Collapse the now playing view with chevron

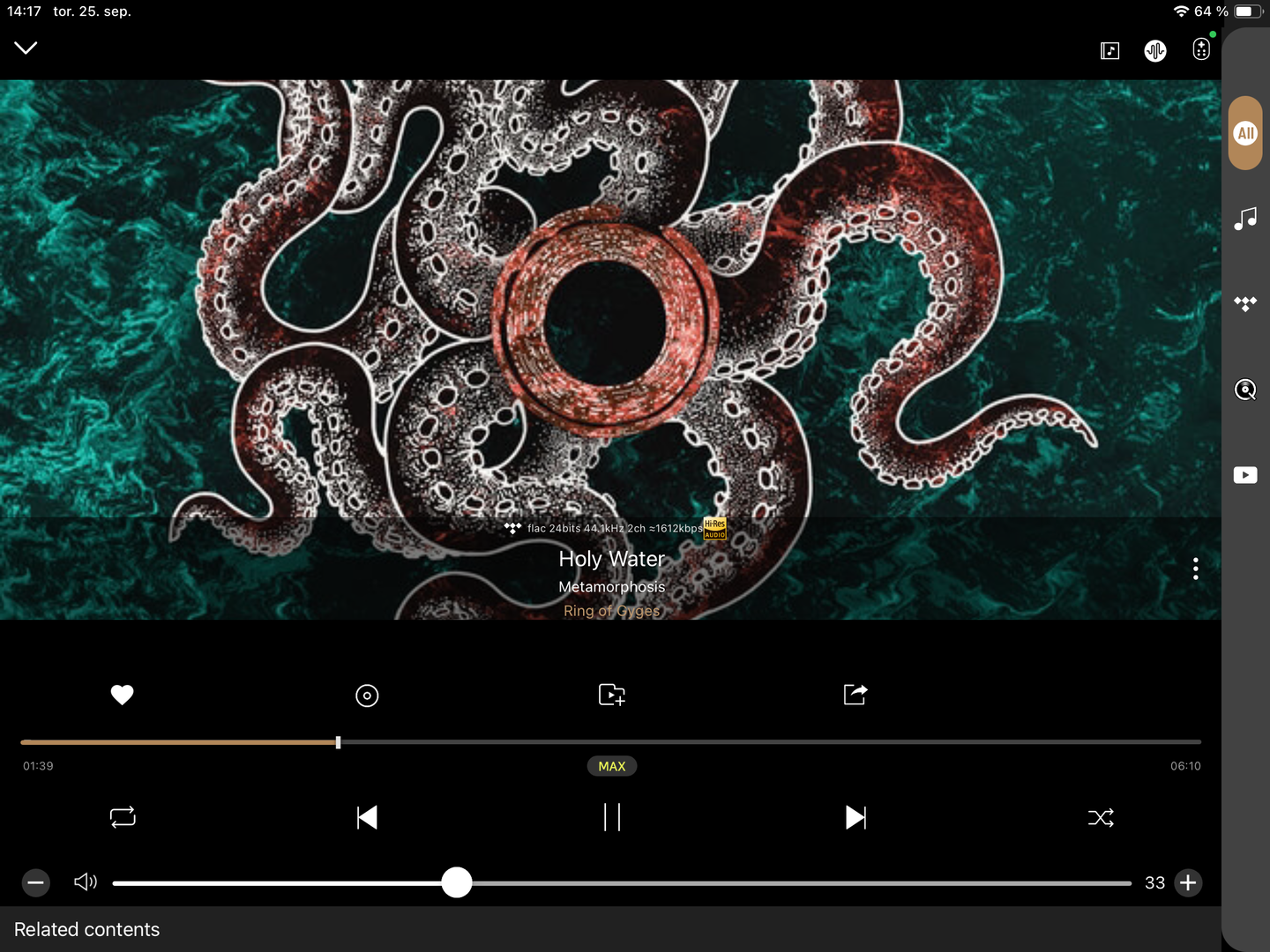coord(26,48)
